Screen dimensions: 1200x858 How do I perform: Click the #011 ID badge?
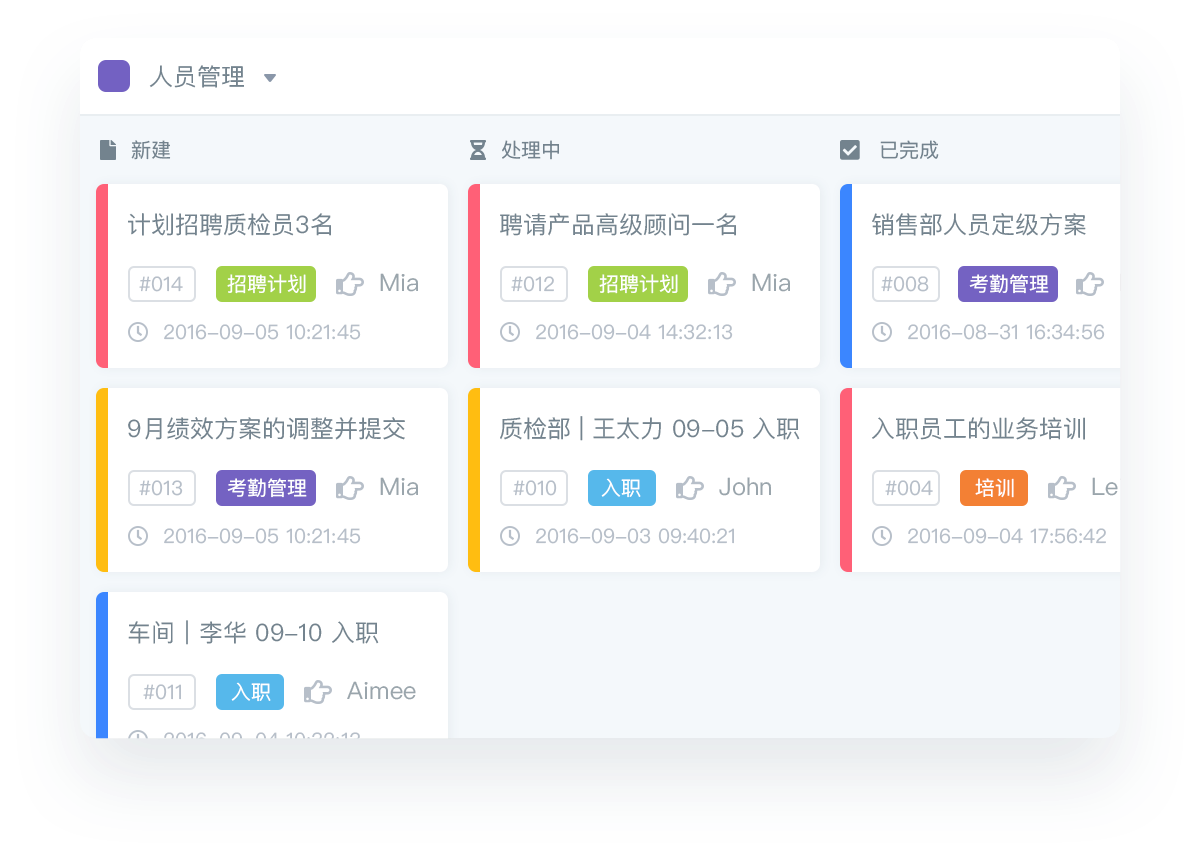pyautogui.click(x=162, y=692)
